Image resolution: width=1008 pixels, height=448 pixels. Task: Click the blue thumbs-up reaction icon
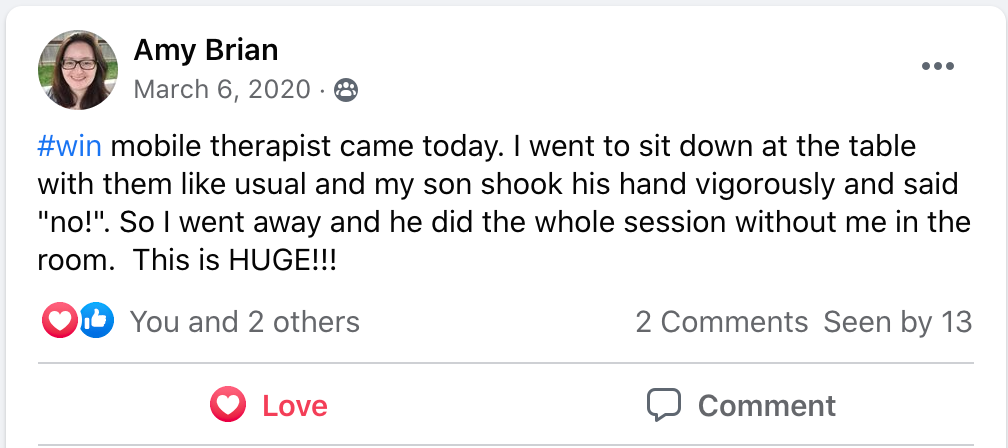97,321
